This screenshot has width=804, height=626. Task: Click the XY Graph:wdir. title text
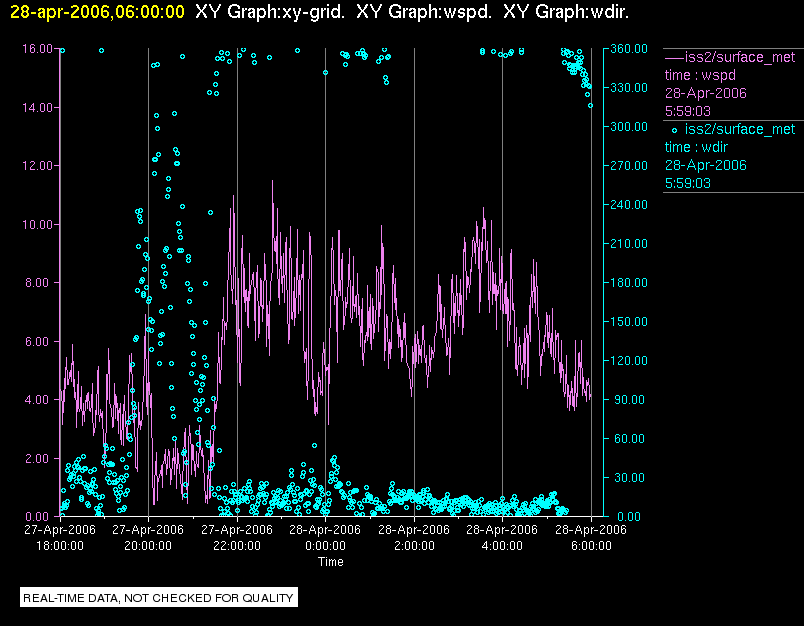coord(566,11)
